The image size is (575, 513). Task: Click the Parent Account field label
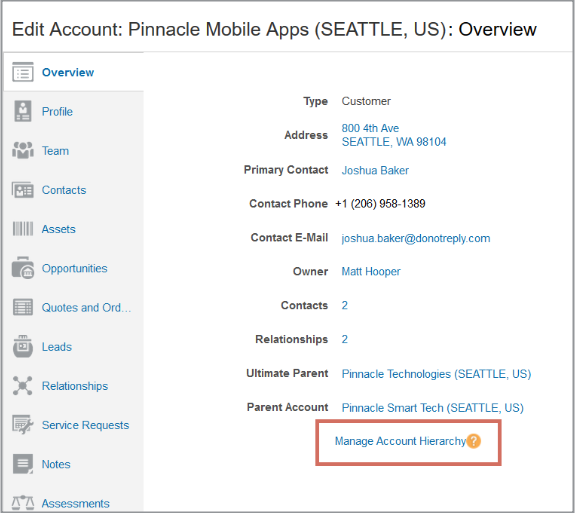(288, 407)
